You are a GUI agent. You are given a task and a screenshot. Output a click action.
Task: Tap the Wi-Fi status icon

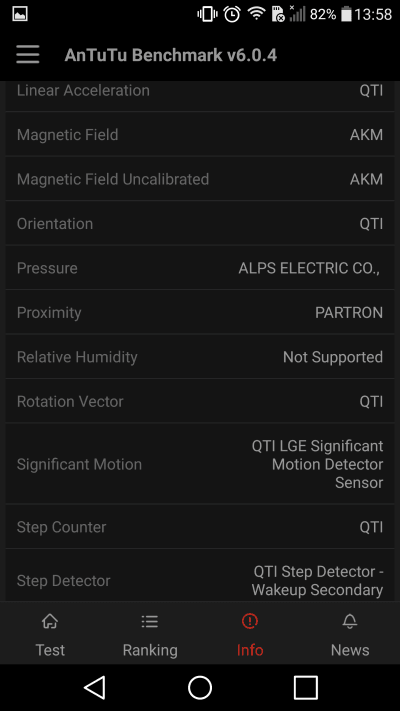256,14
